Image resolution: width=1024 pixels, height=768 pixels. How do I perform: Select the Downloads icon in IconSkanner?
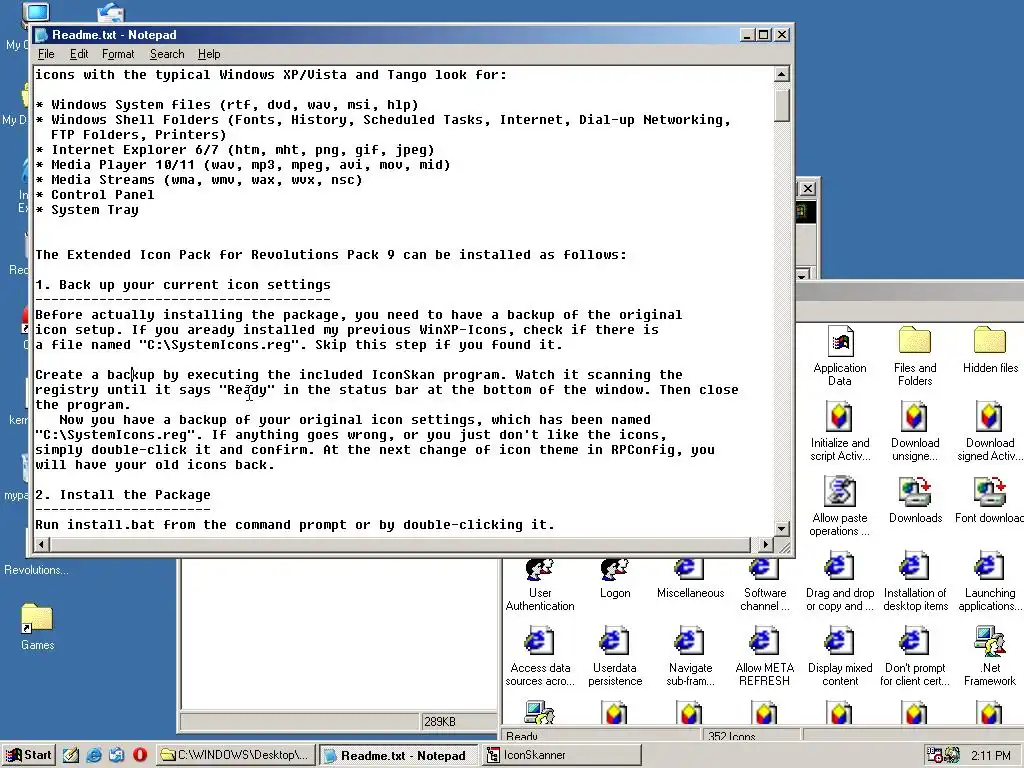[914, 492]
